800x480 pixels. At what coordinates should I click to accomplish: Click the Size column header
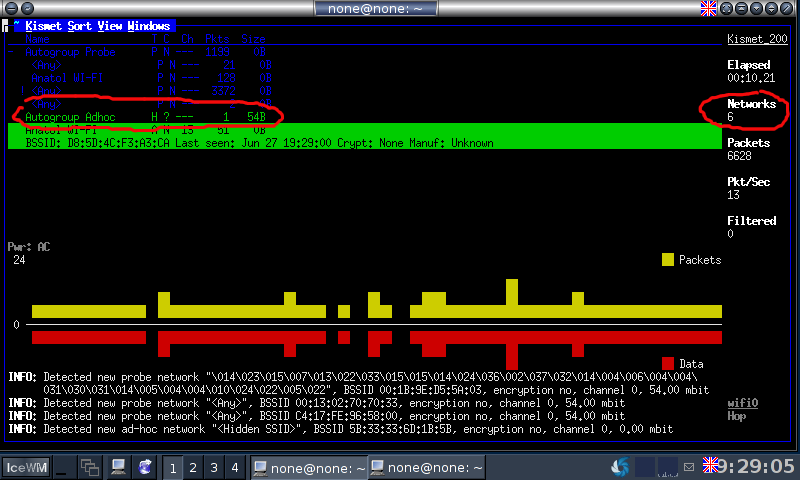tap(253, 39)
